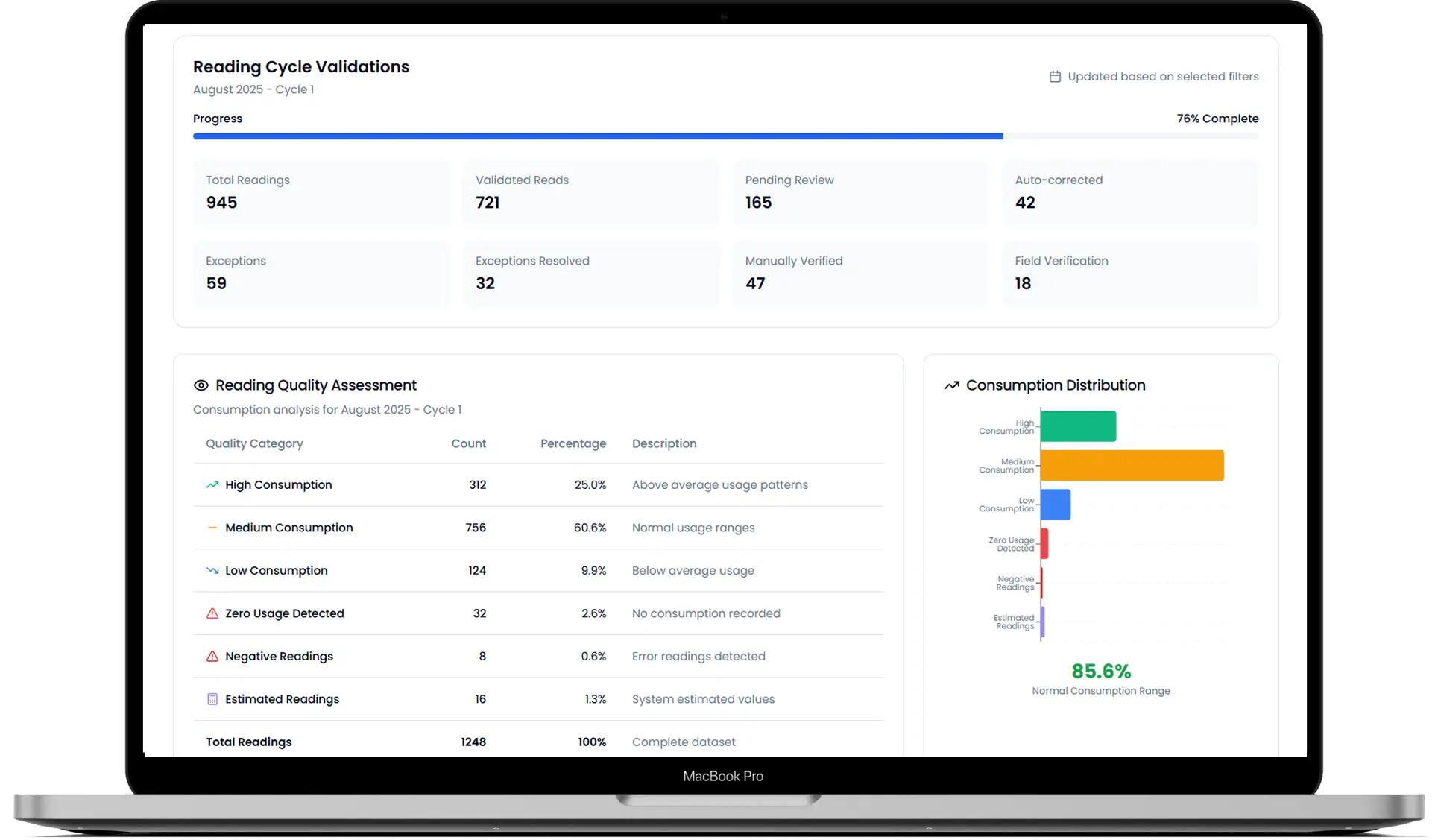The height and width of the screenshot is (840, 1438).
Task: Click the Field Verification card showing 18
Action: [1130, 274]
